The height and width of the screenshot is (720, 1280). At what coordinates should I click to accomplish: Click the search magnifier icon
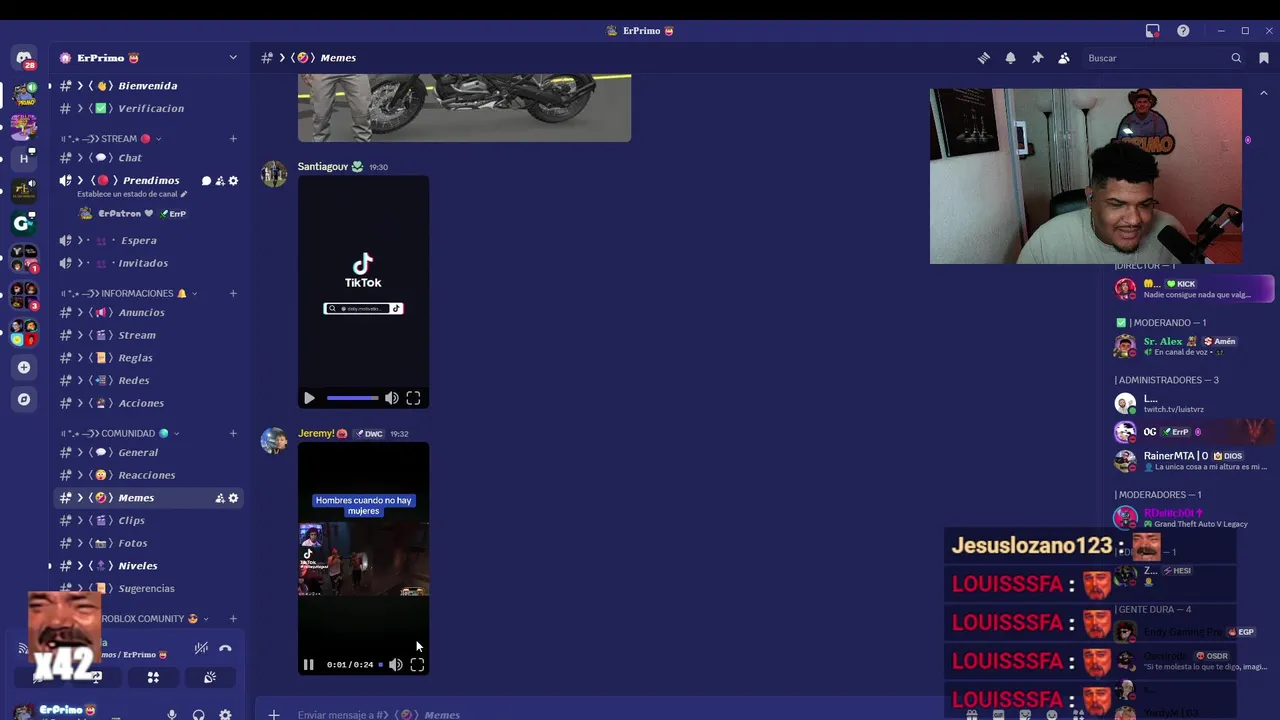click(1236, 58)
